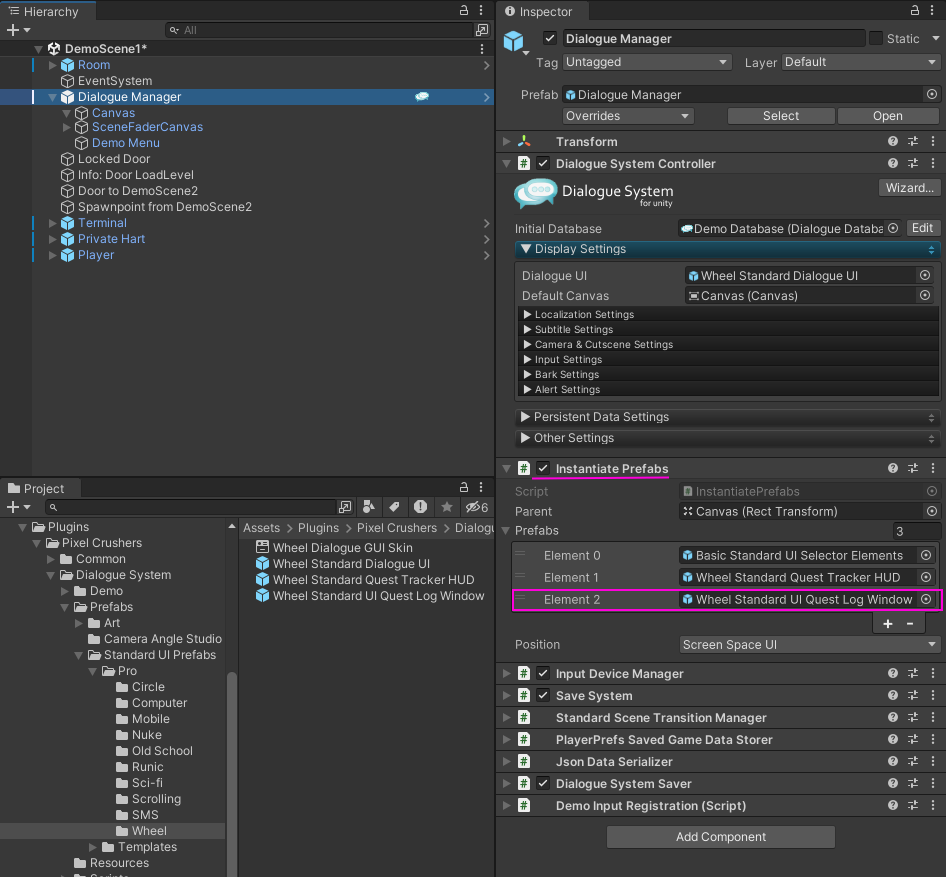Open the Position dropdown set to Screen Space UI
This screenshot has height=877, width=946.
click(810, 644)
